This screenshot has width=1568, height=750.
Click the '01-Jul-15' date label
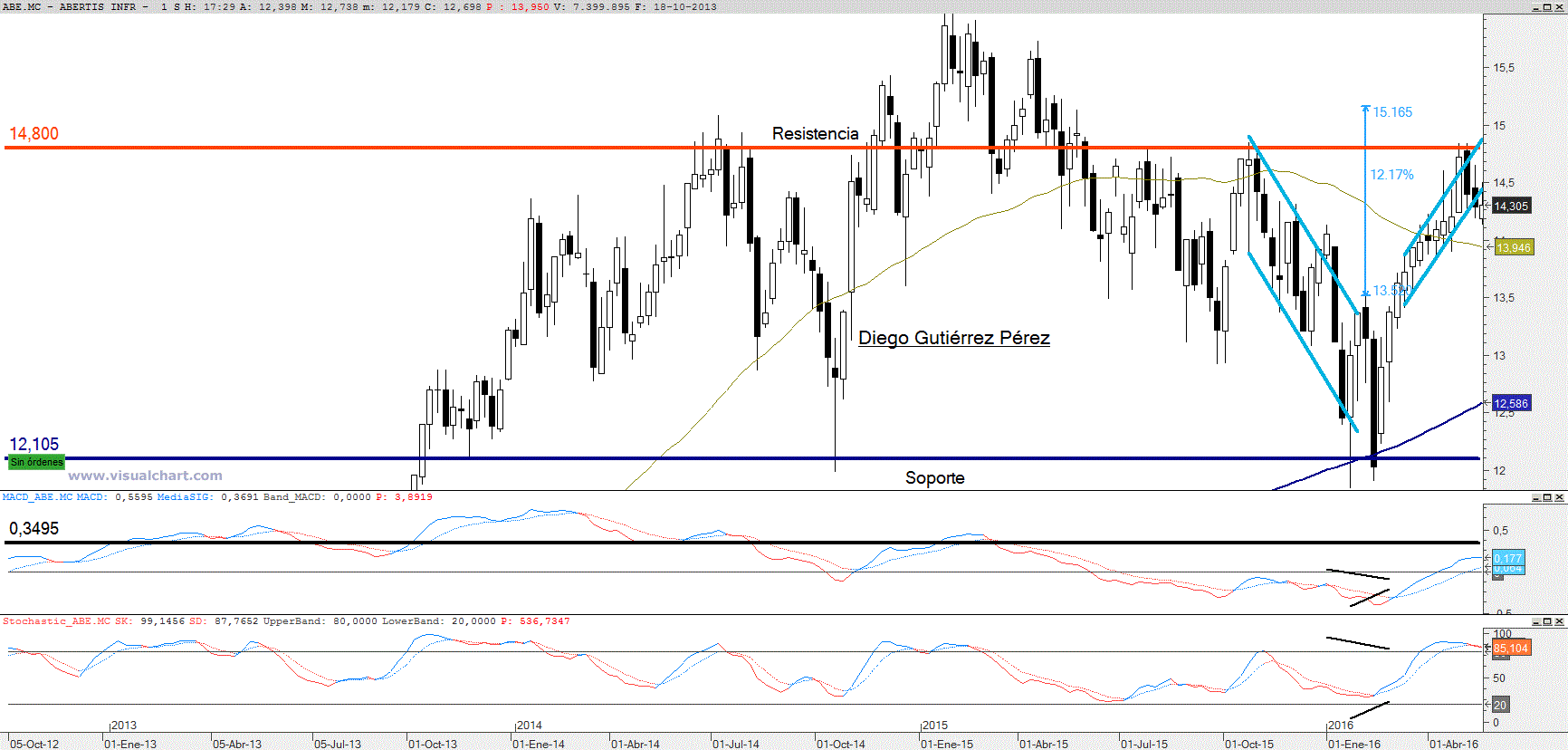(1144, 744)
